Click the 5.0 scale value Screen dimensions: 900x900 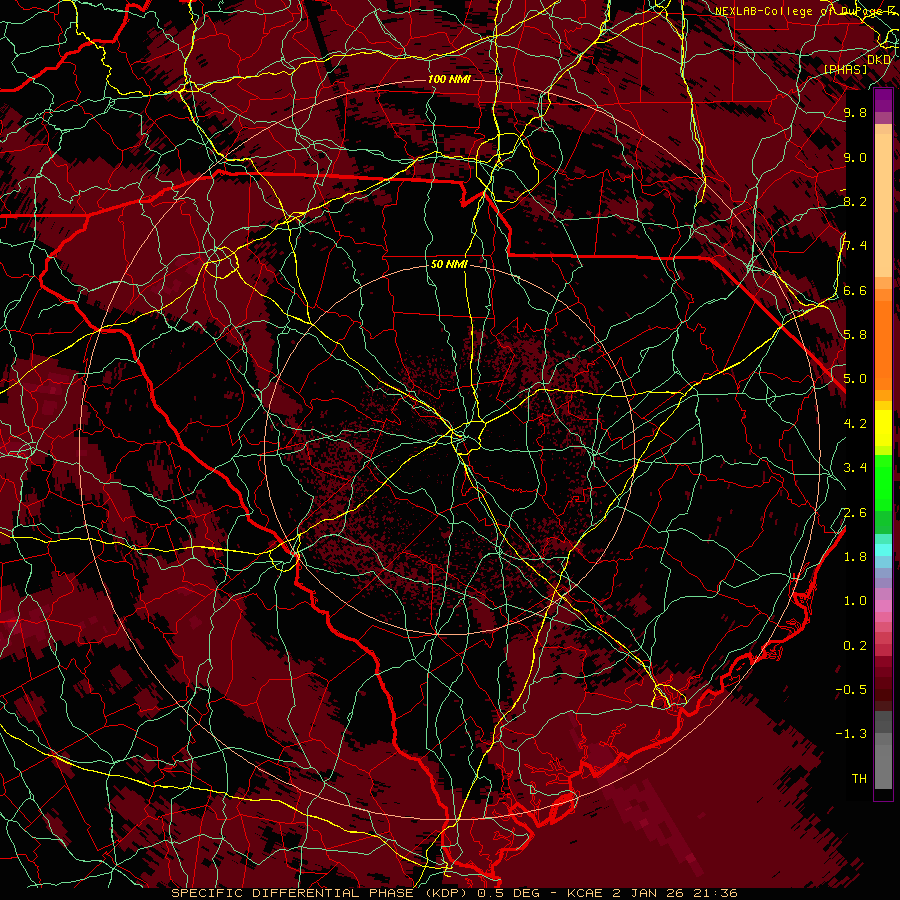855,379
